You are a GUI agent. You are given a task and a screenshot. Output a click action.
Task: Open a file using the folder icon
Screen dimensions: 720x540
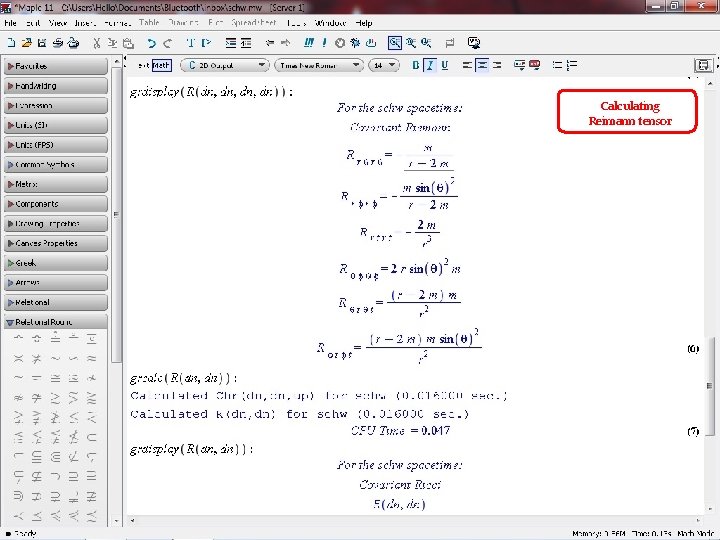pos(27,43)
